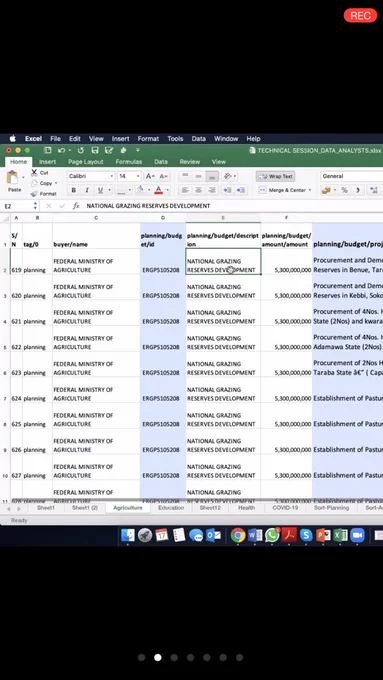Click the comma style icon
Viewport: 383px width, 680px height.
[358, 190]
